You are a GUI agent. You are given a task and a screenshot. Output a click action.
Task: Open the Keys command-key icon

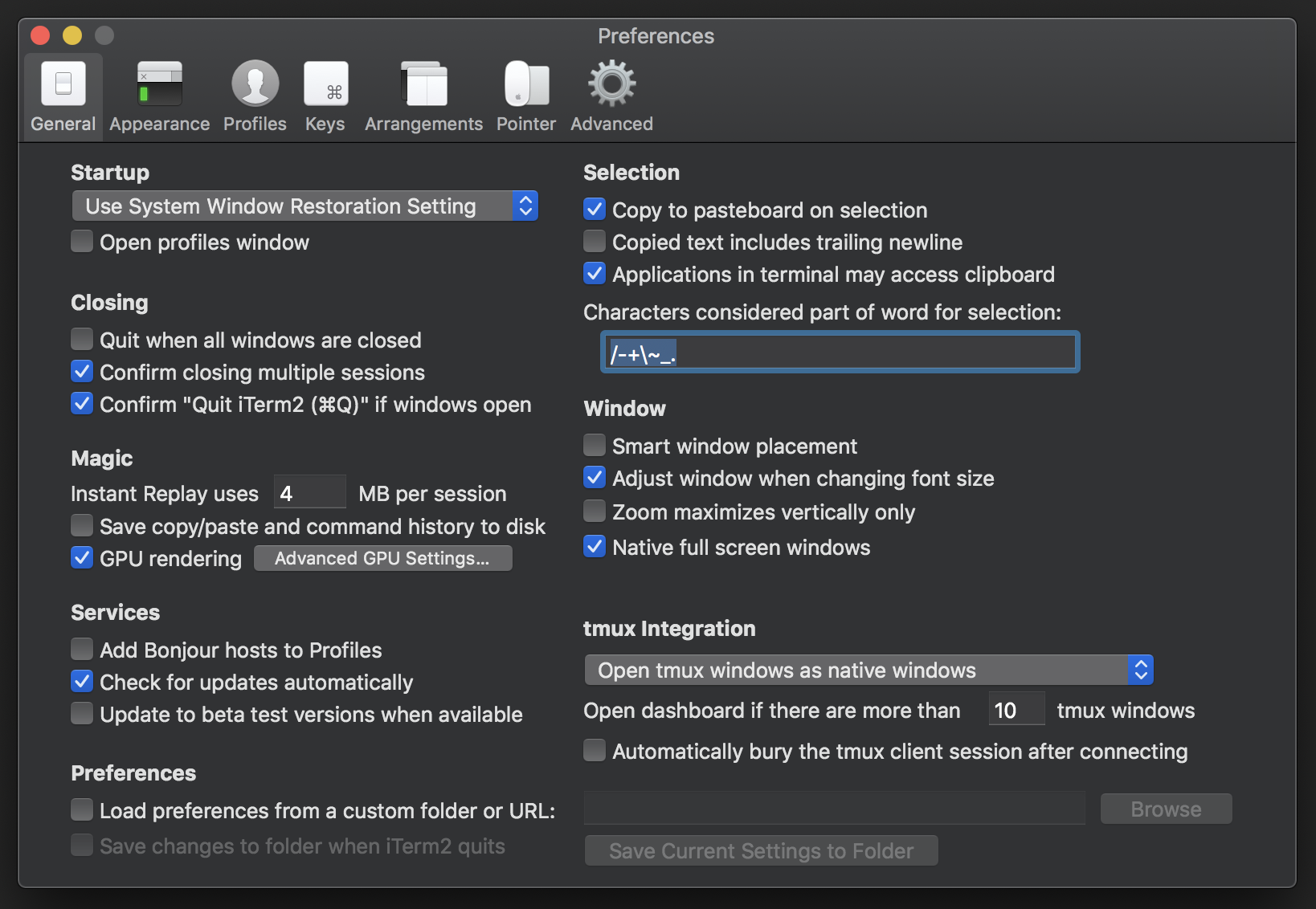(x=325, y=84)
